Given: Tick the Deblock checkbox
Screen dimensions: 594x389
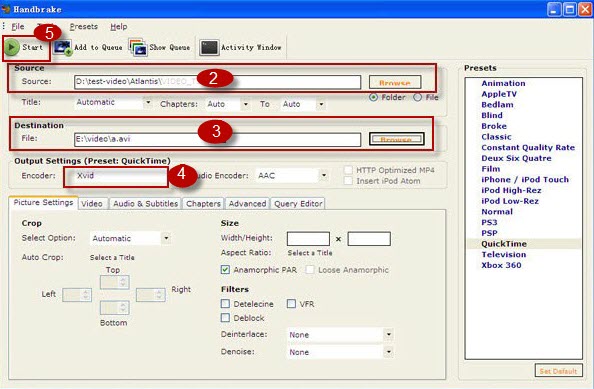Looking at the screenshot, I should (225, 317).
